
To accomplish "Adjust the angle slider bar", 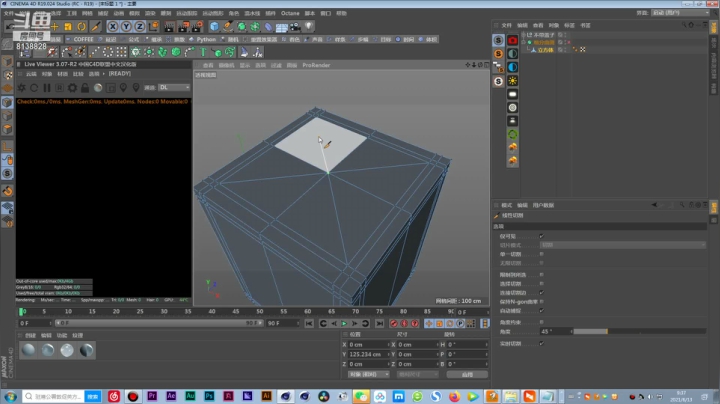I will click(640, 331).
